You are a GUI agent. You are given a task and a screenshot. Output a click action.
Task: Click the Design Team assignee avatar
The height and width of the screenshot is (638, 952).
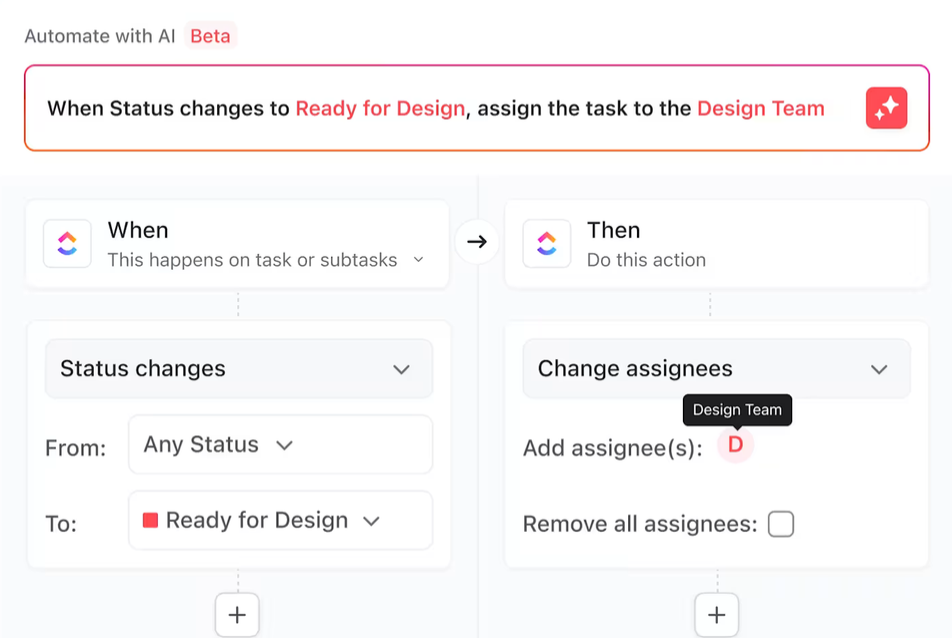(735, 445)
